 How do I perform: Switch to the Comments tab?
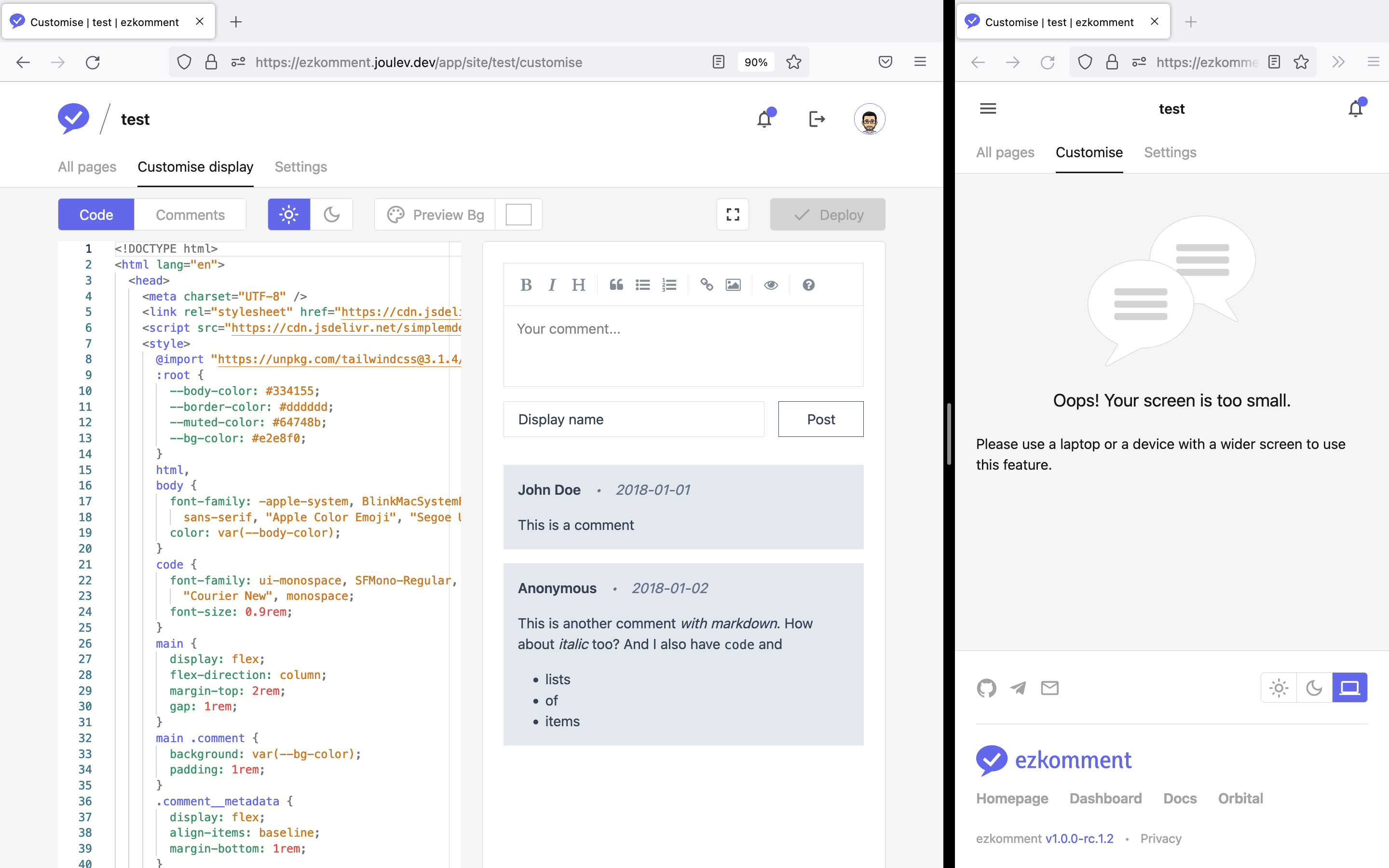pos(190,214)
